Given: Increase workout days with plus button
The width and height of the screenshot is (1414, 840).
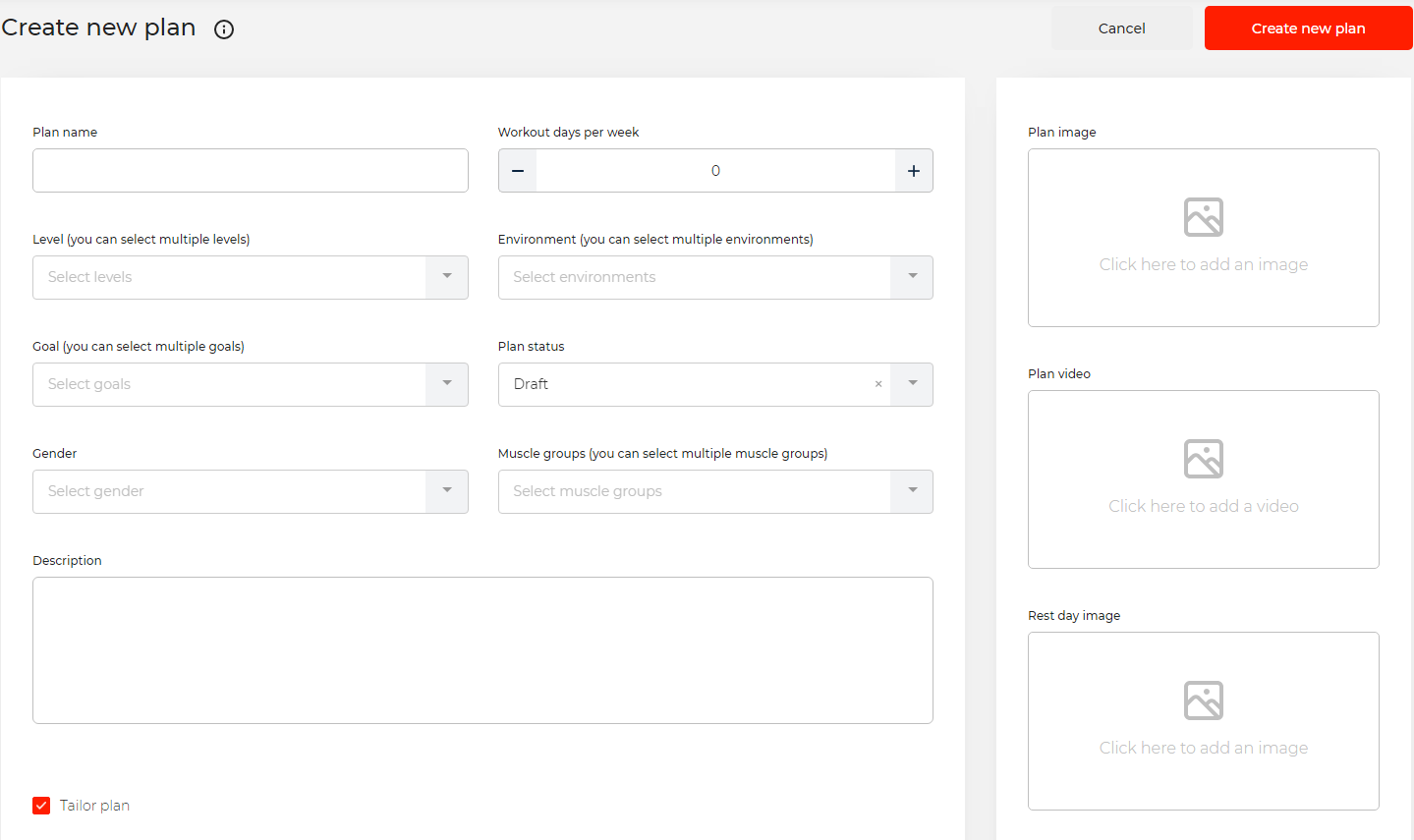Looking at the screenshot, I should point(914,171).
